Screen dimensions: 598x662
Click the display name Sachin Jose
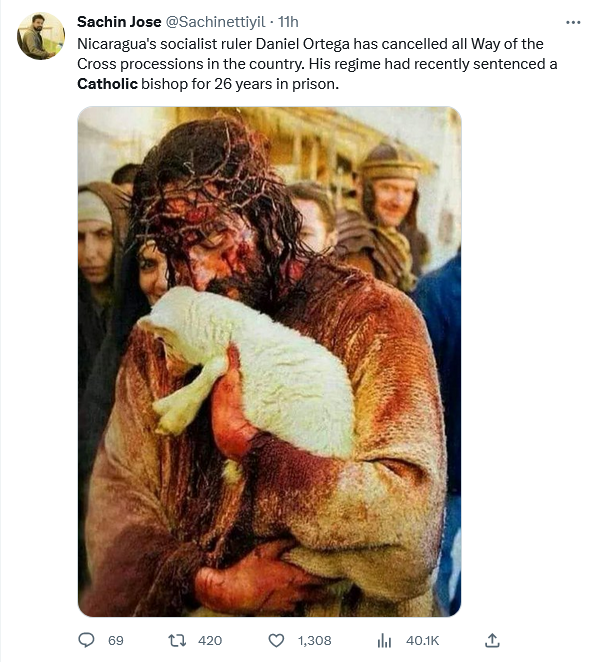click(119, 22)
